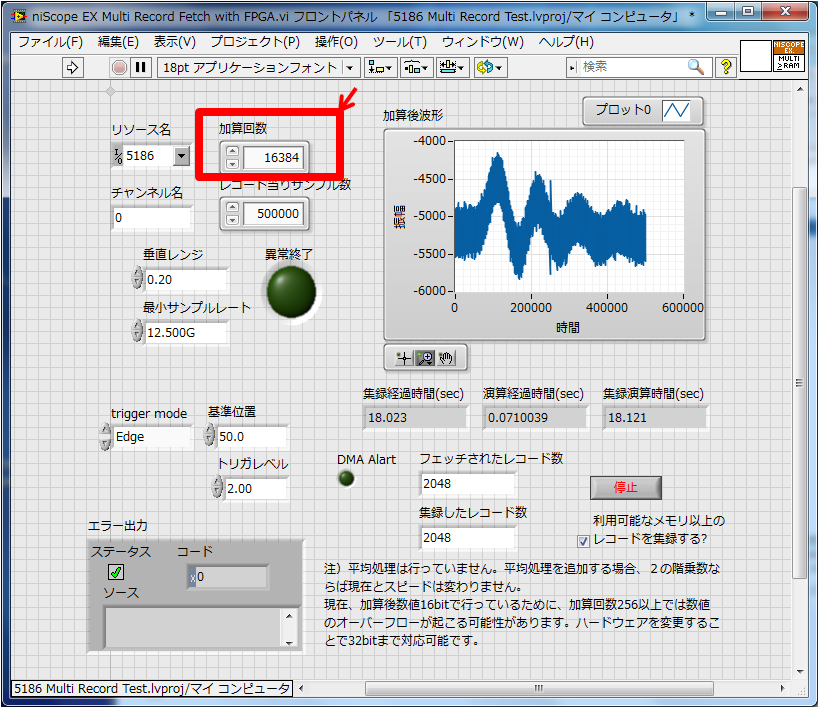Click the チャンネル名 field showing 0
819x708 pixels.
coord(152,218)
